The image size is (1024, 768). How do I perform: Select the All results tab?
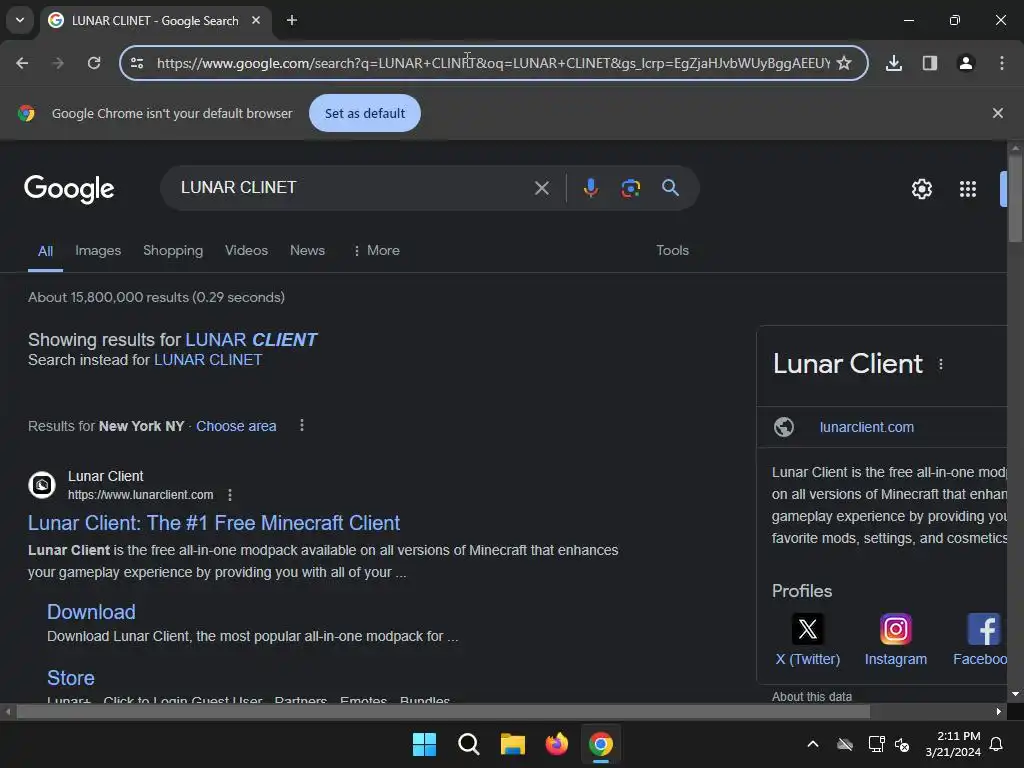45,251
